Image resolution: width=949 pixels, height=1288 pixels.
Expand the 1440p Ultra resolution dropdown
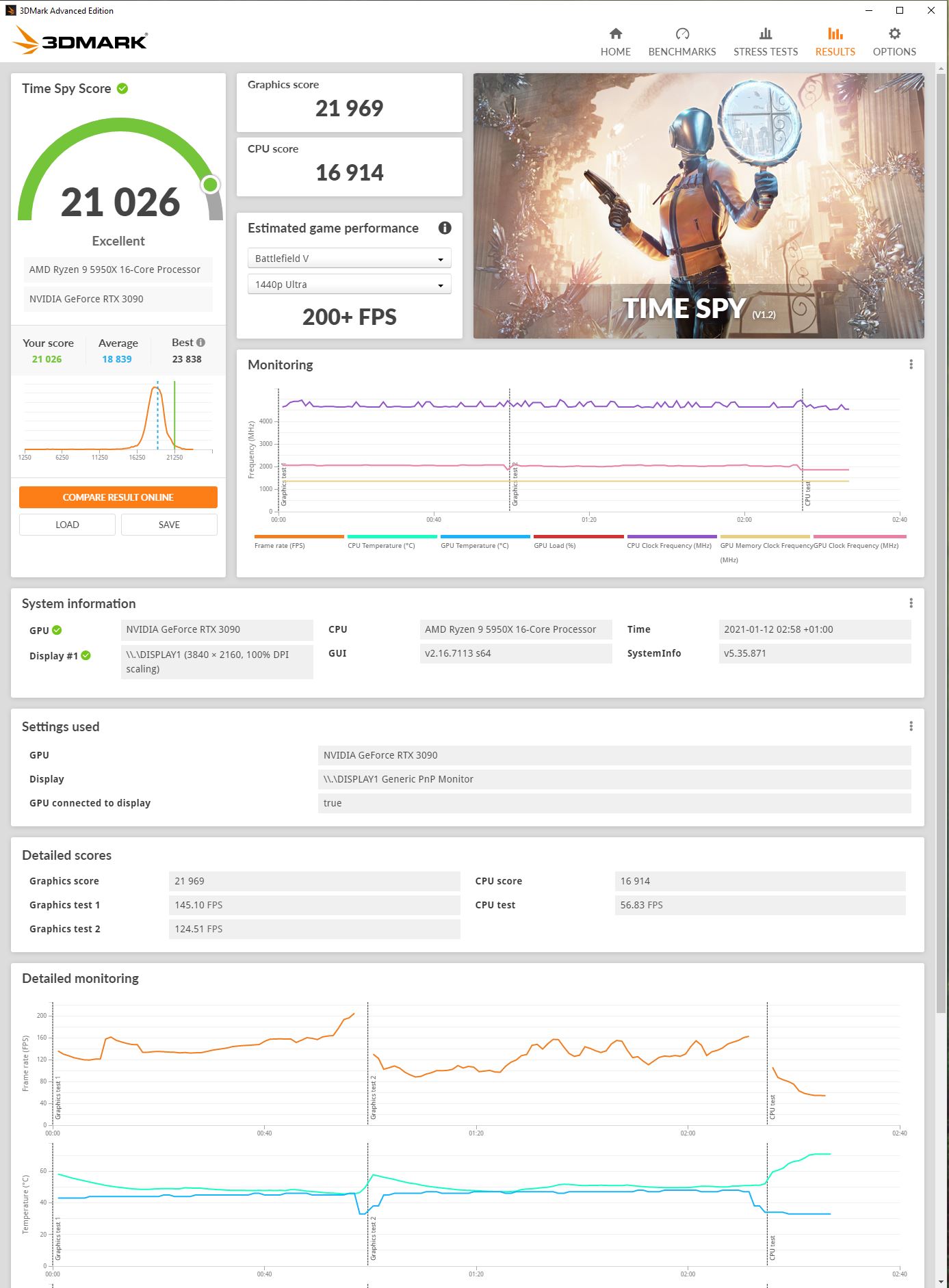click(349, 285)
